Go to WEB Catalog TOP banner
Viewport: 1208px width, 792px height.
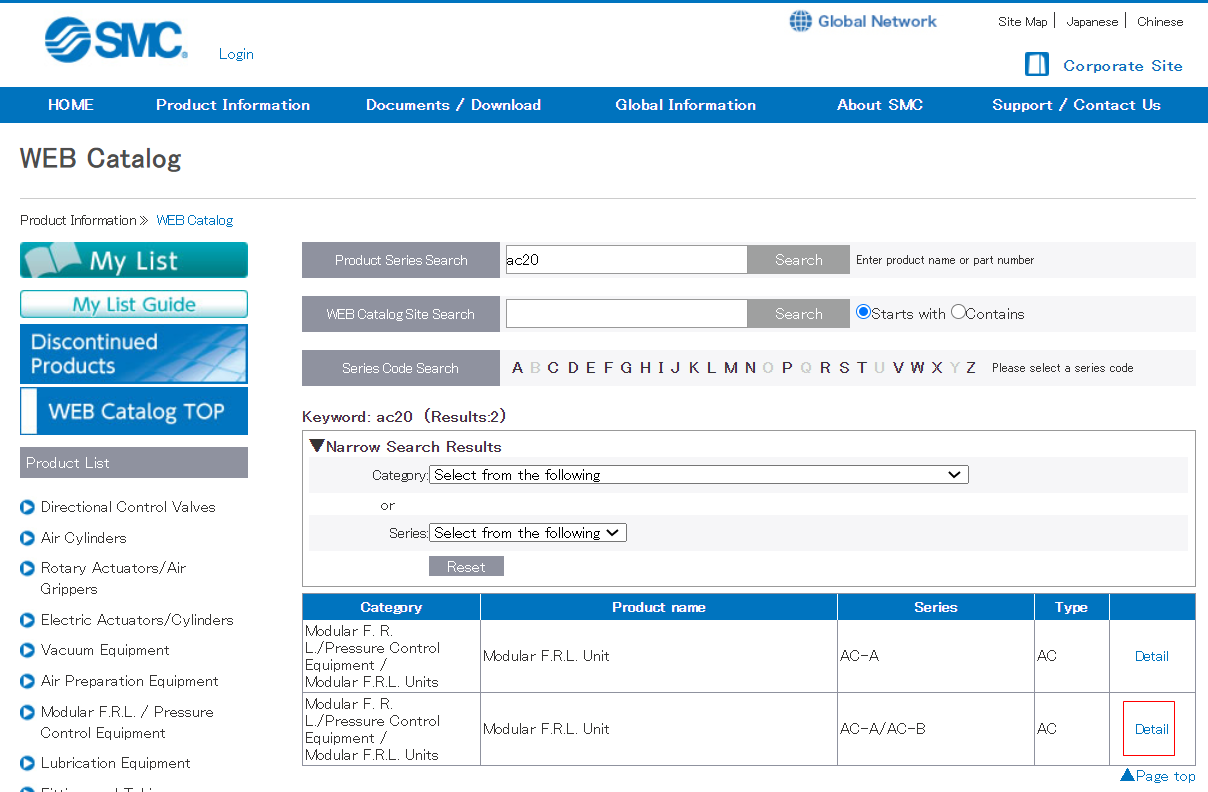(134, 411)
